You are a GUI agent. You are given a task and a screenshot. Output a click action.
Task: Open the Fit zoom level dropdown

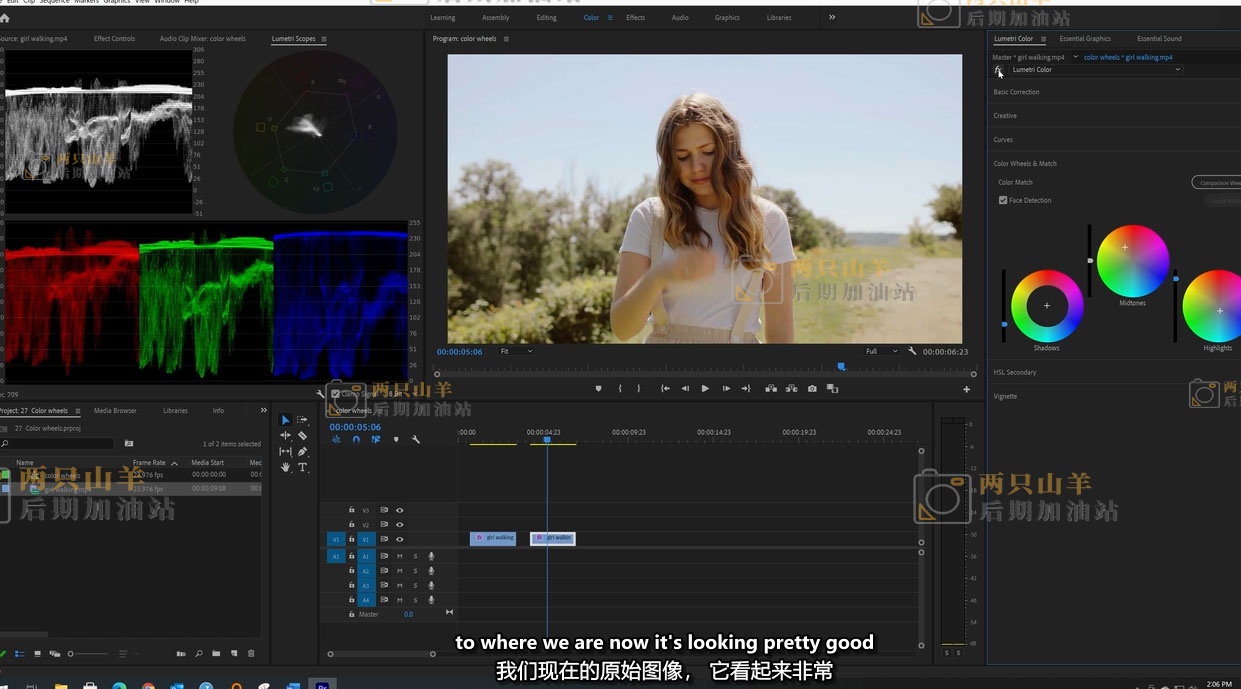517,352
